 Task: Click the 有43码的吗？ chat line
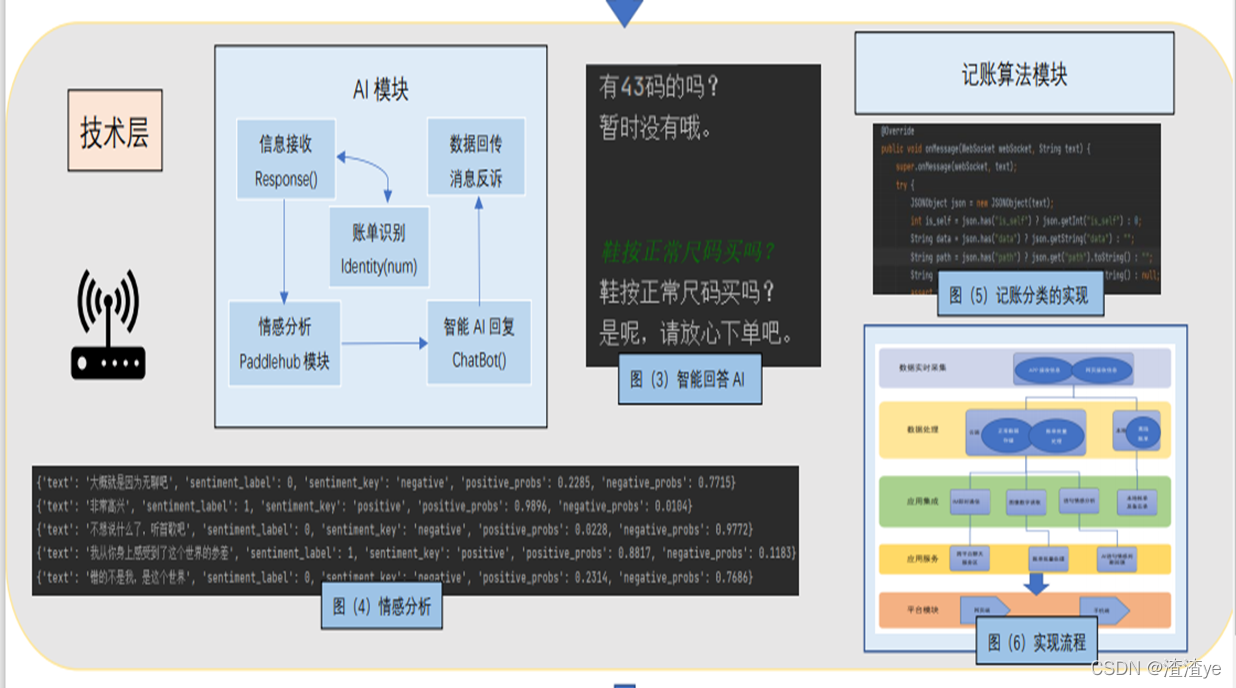[659, 88]
